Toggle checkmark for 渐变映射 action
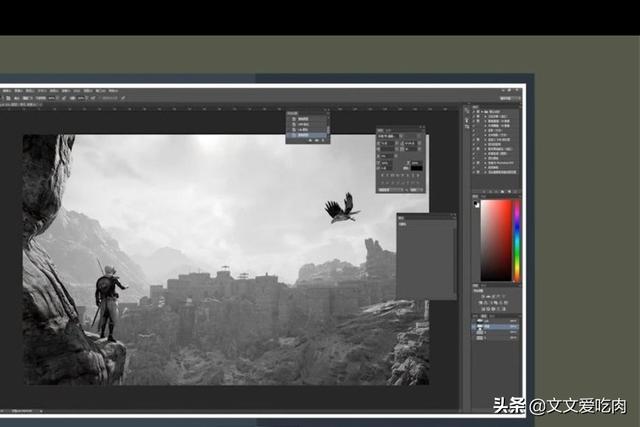The image size is (640, 427). [x=474, y=167]
